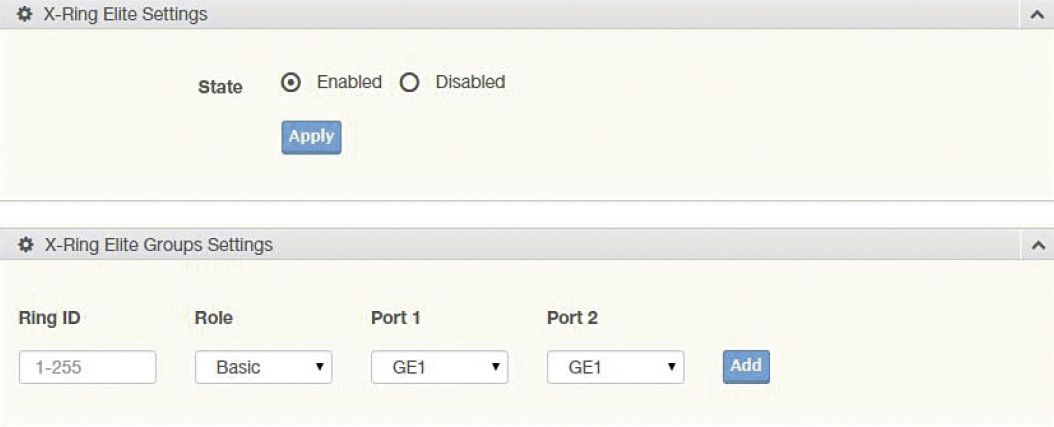Click the X-Ring Elite Settings header title
Screen dimensions: 1054x427
pyautogui.click(x=125, y=15)
